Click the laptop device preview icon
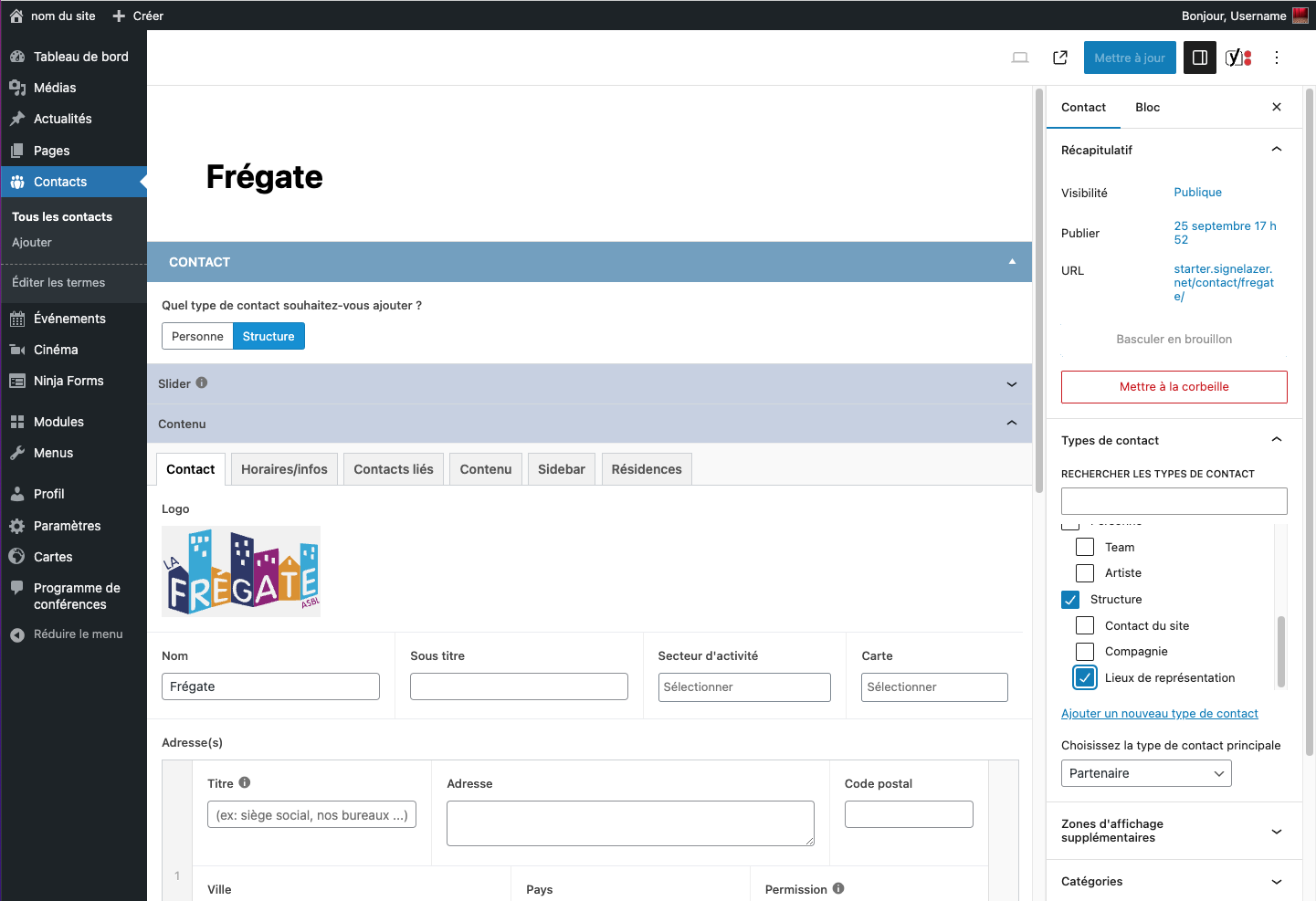Viewport: 1316px width, 901px height. point(1019,58)
